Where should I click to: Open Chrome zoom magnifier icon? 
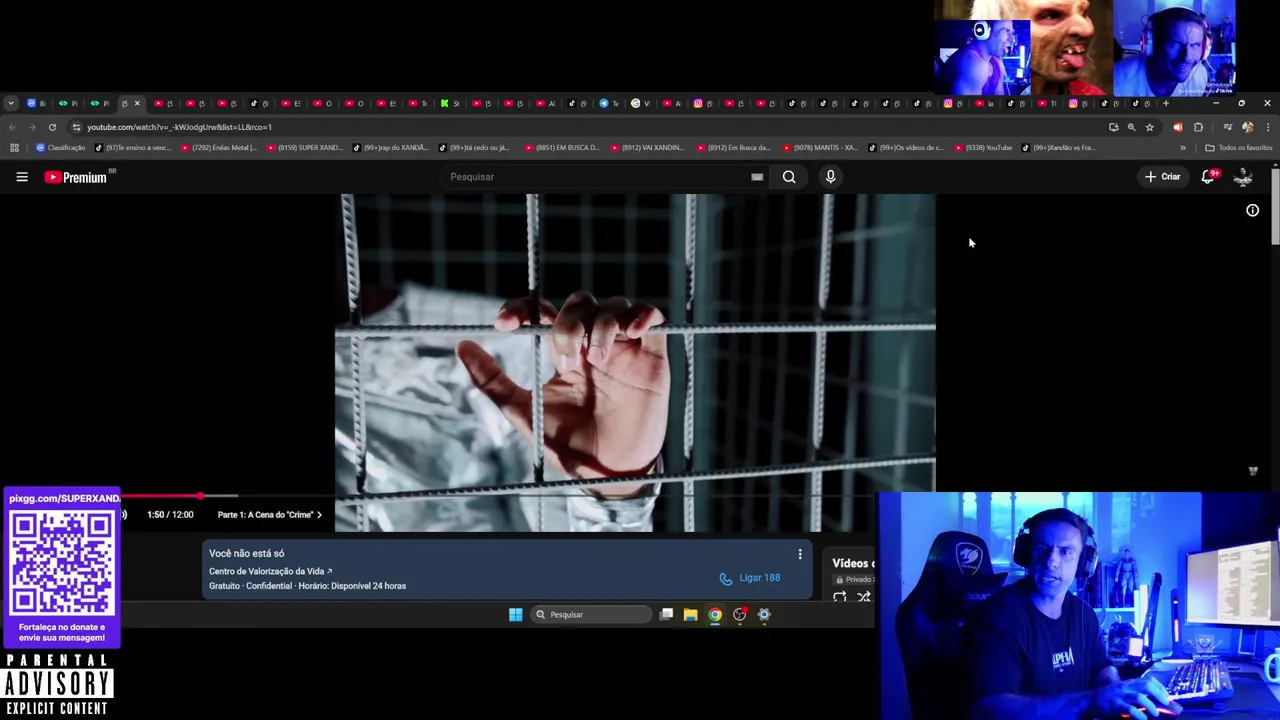[1131, 127]
